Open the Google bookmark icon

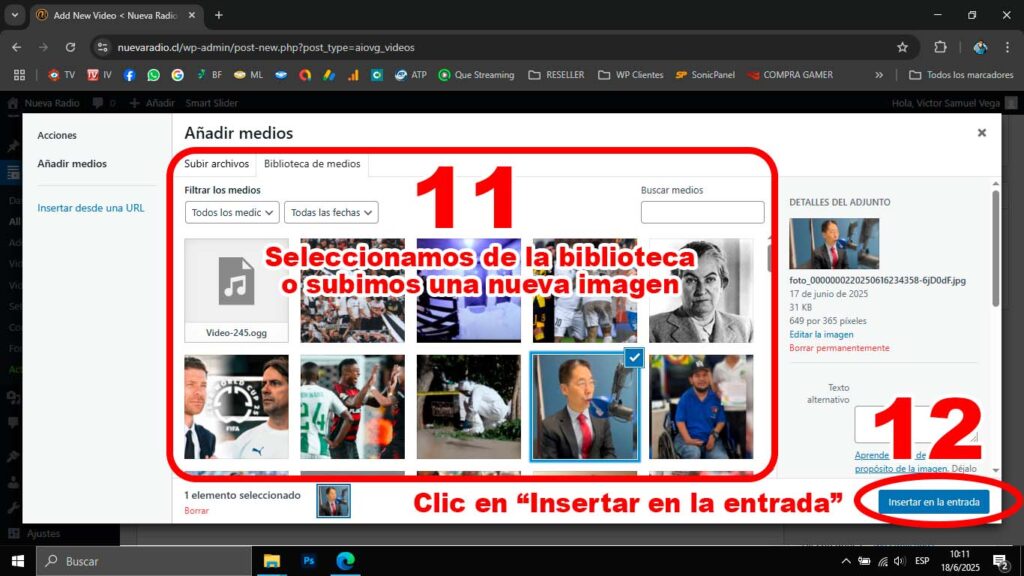(178, 75)
